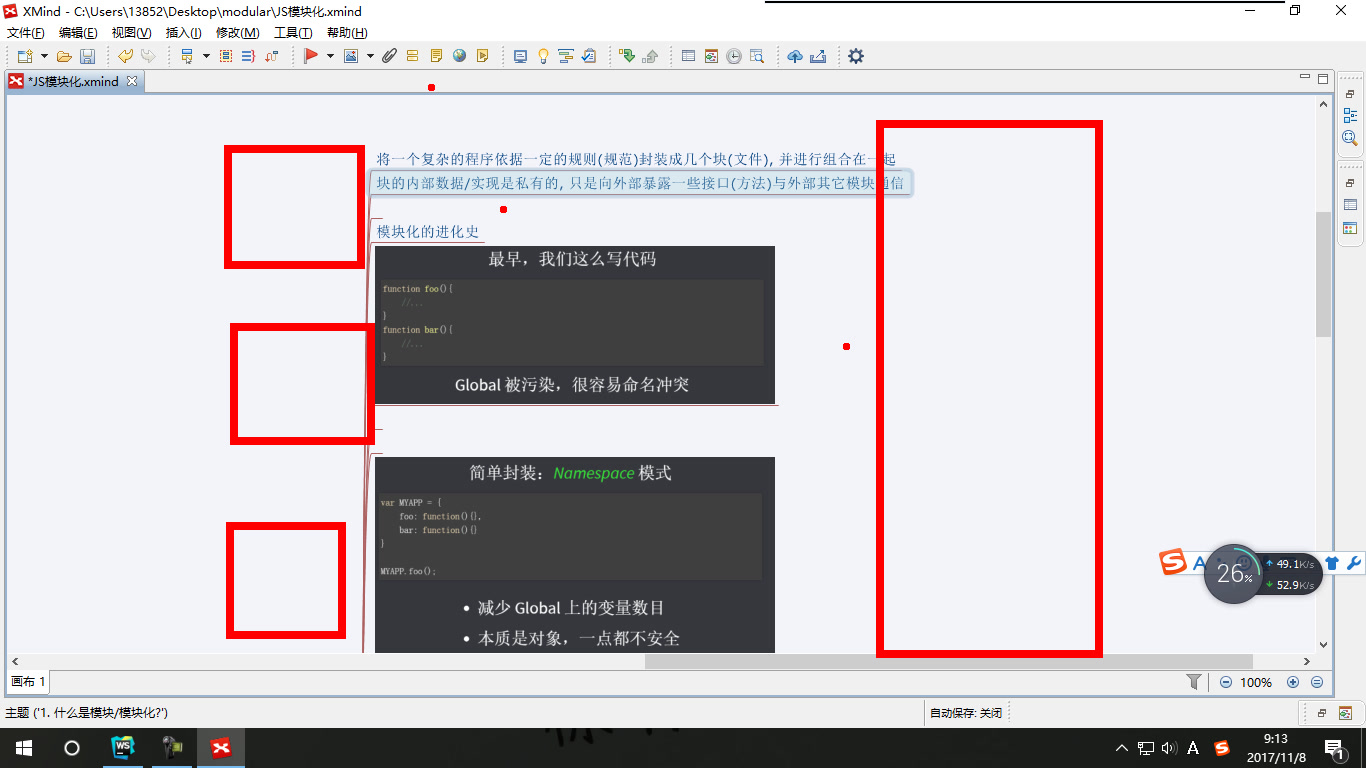The width and height of the screenshot is (1366, 768).
Task: Switch to the 画布 1 sheet tab
Action: click(x=27, y=681)
